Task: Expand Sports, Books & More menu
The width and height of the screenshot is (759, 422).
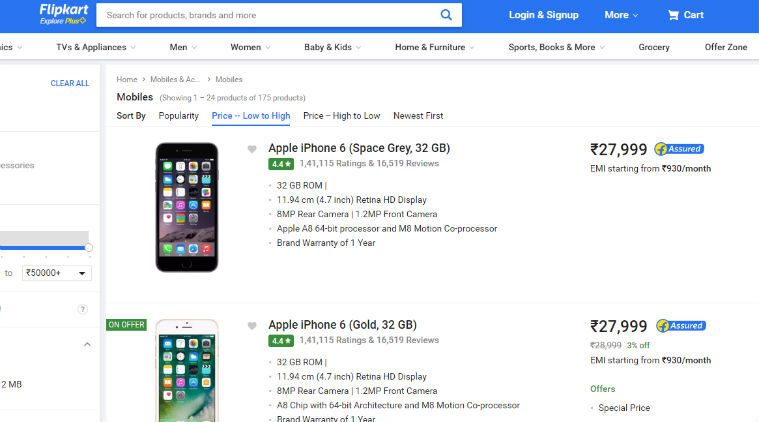Action: pyautogui.click(x=557, y=47)
